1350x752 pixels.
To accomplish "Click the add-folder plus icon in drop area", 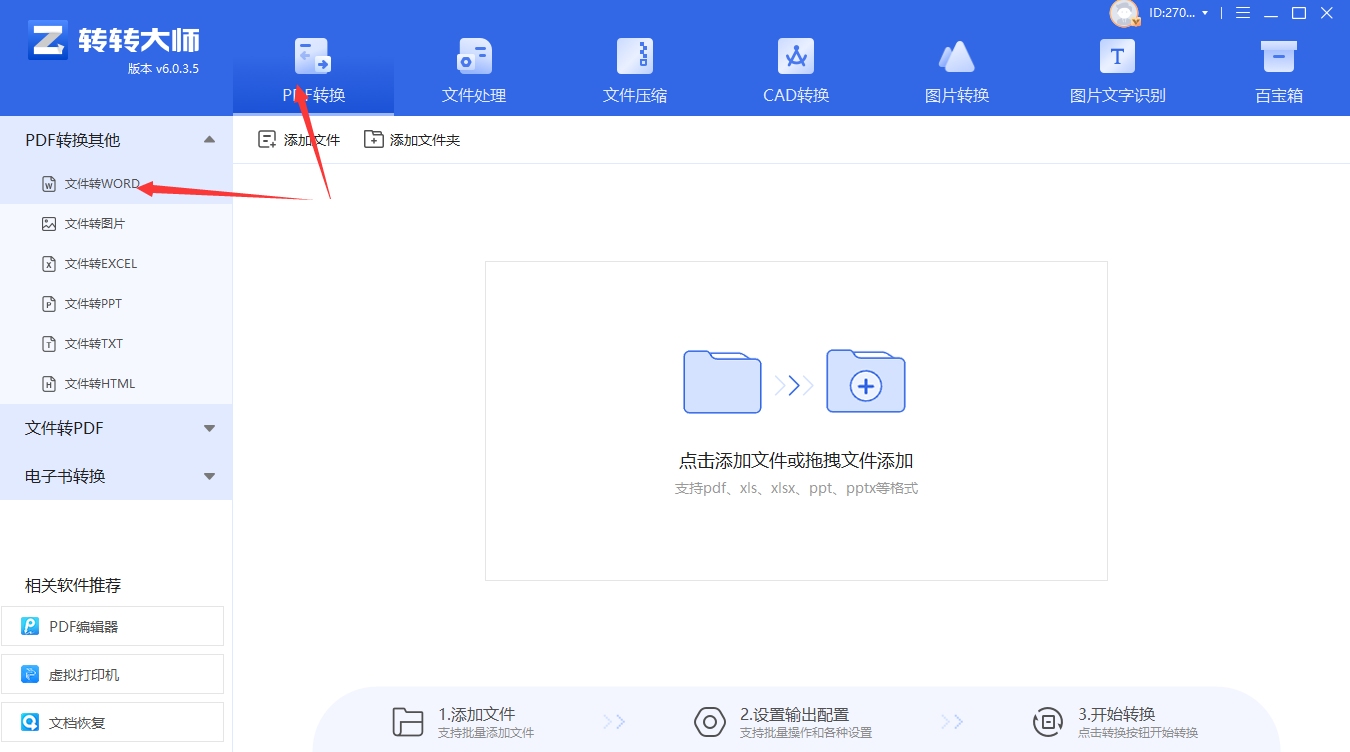I will click(x=866, y=382).
